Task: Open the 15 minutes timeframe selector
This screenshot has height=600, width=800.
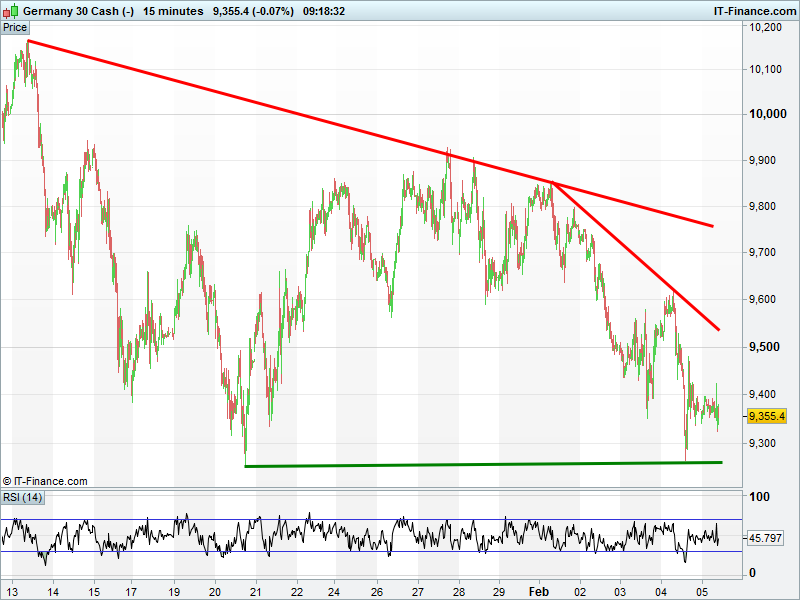Action: tap(173, 11)
